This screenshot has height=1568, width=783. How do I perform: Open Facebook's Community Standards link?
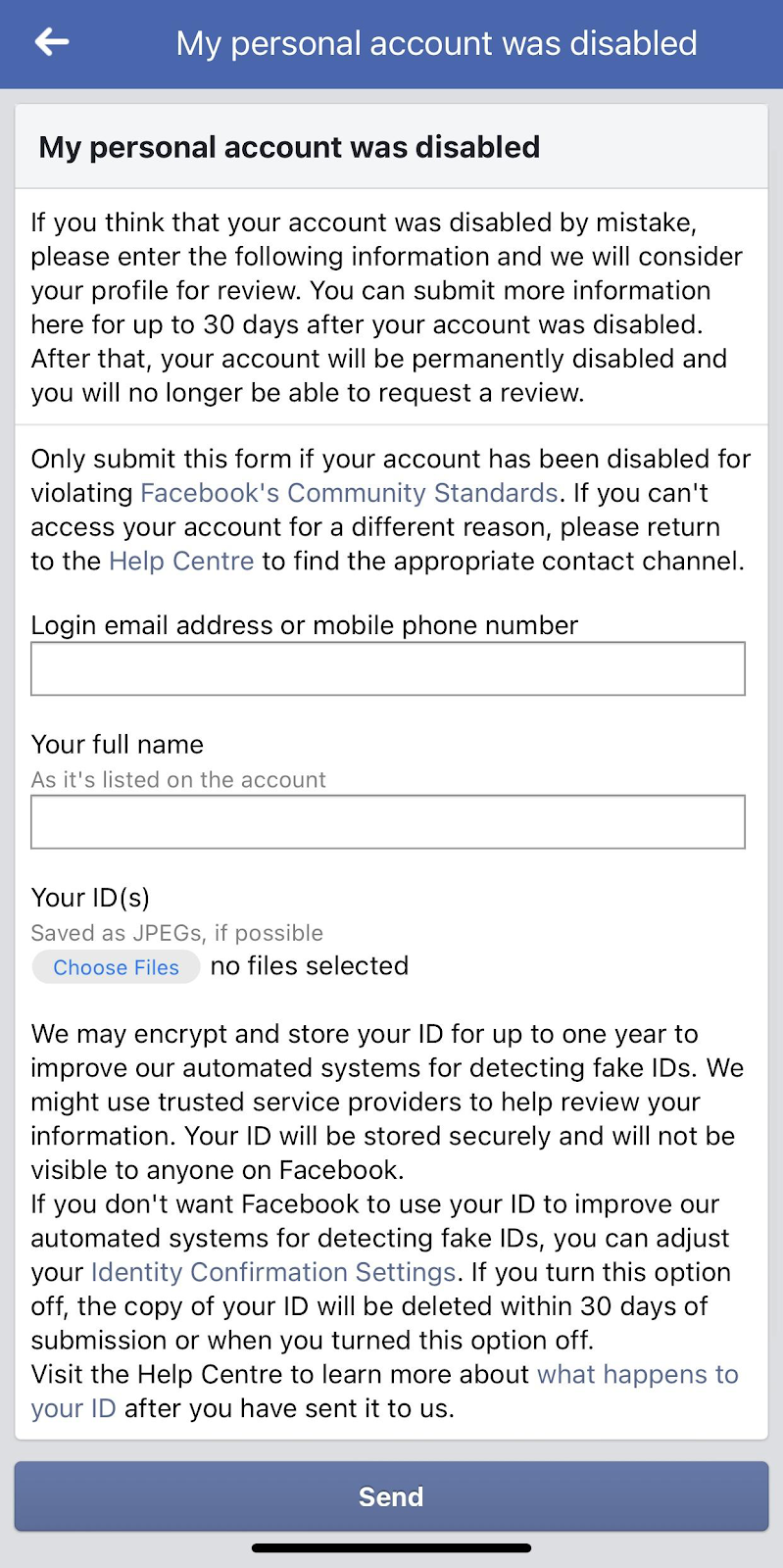click(x=349, y=493)
